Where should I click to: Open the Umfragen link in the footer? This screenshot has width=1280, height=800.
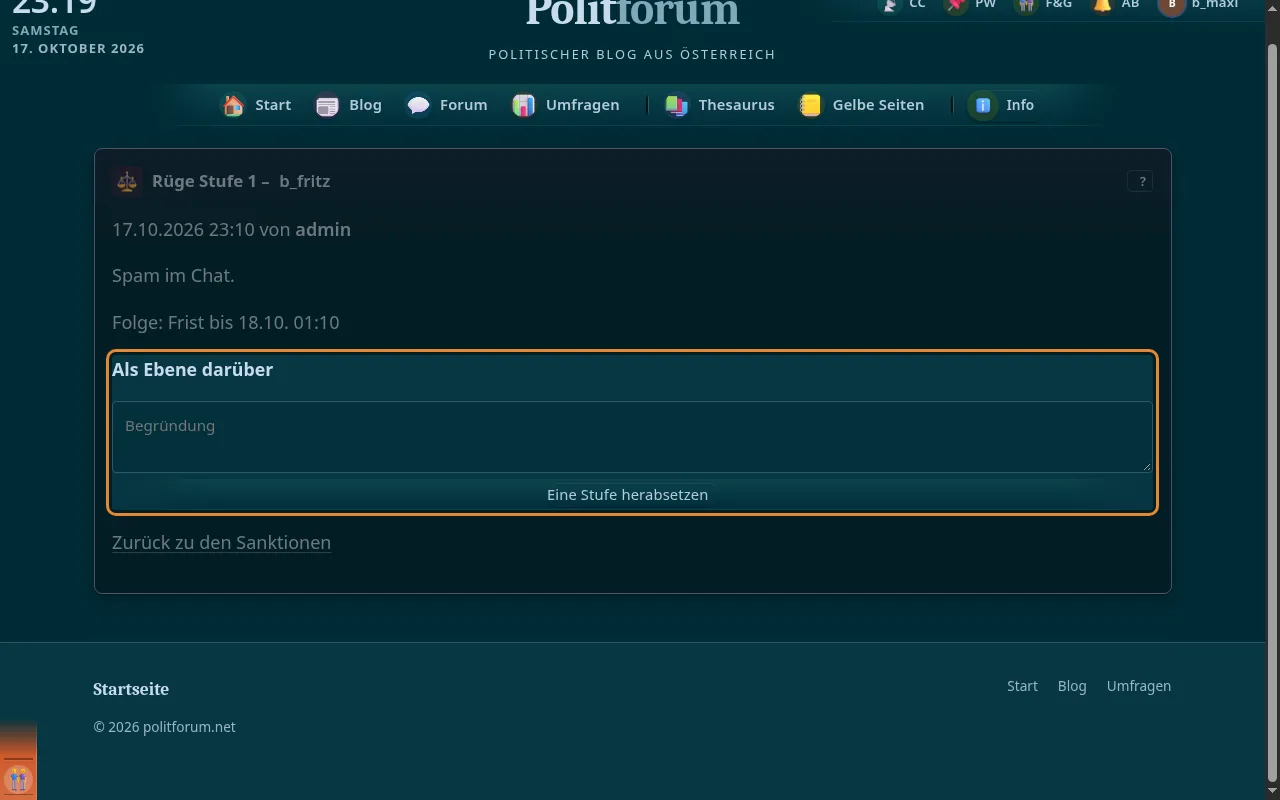[1139, 686]
